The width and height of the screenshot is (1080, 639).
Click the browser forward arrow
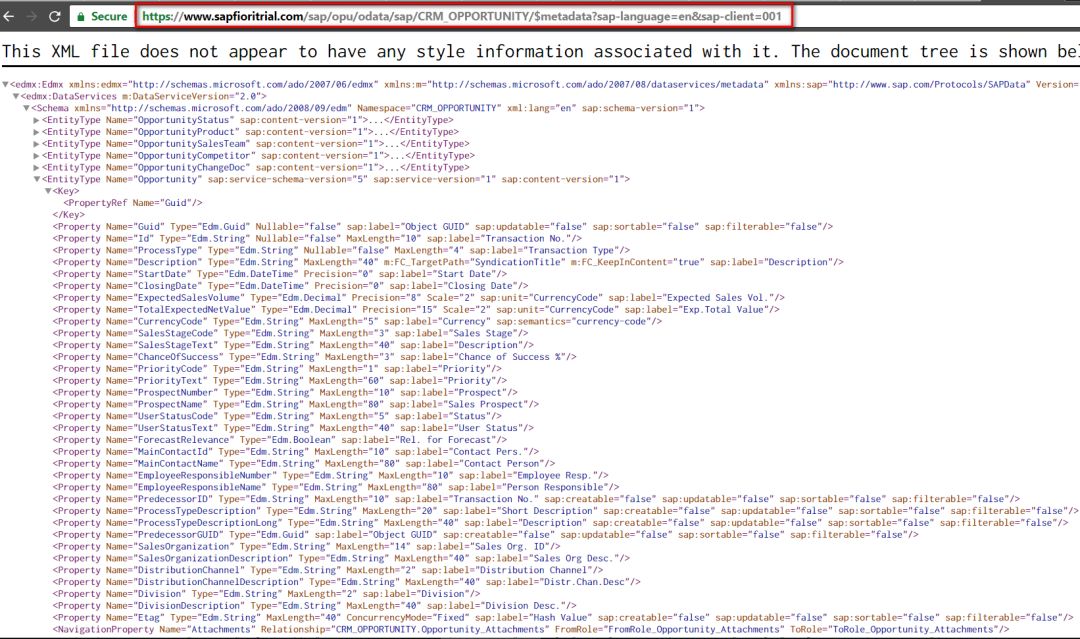32,16
